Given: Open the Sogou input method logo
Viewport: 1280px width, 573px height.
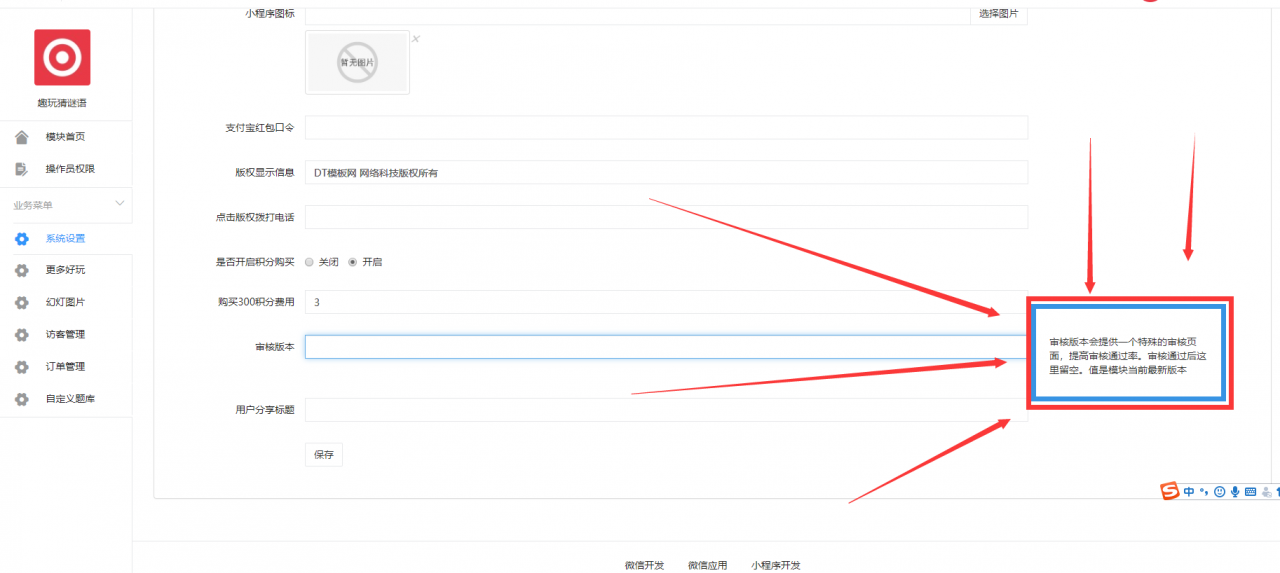Looking at the screenshot, I should [x=1170, y=491].
